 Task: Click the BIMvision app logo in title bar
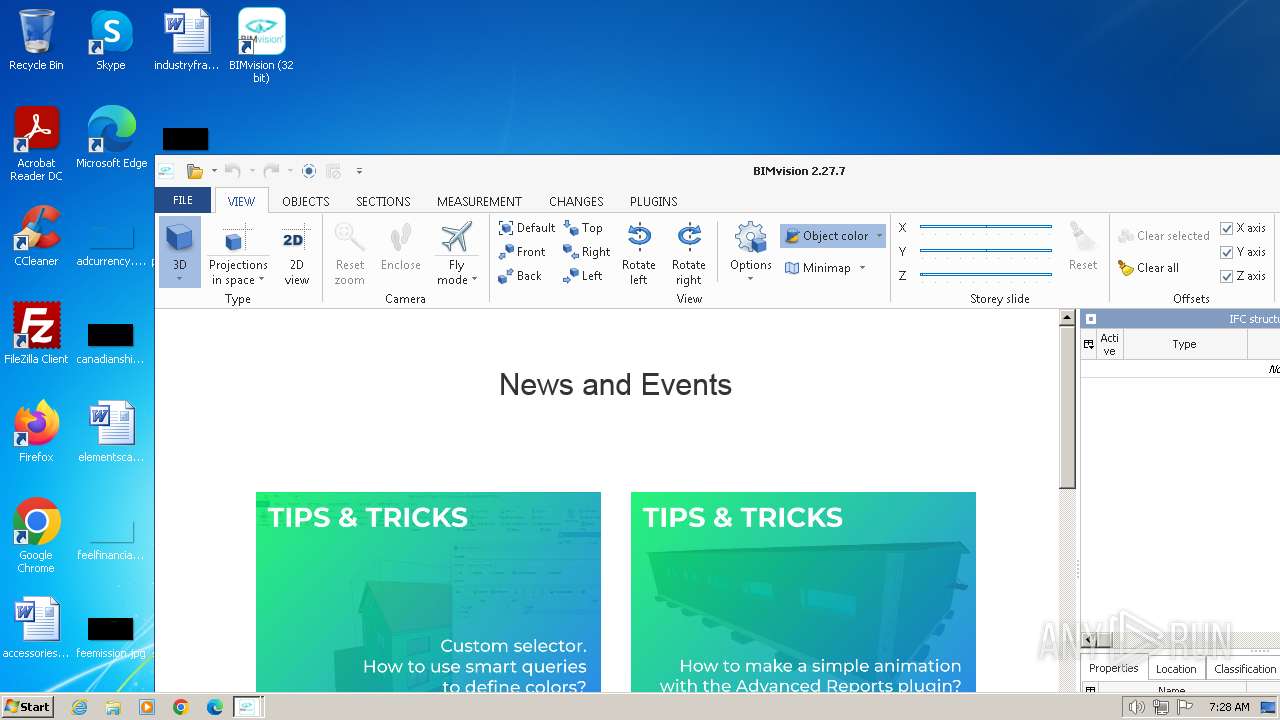[x=166, y=171]
